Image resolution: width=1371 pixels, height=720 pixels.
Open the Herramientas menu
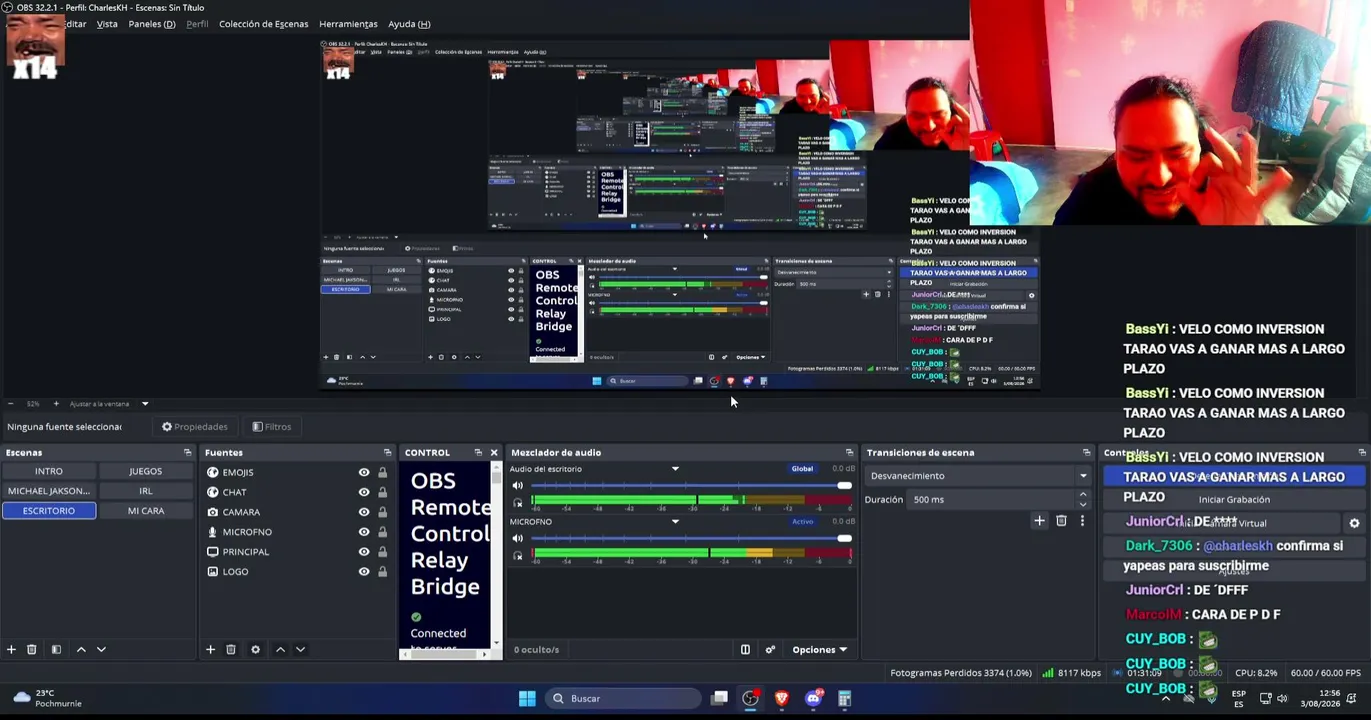pos(348,24)
